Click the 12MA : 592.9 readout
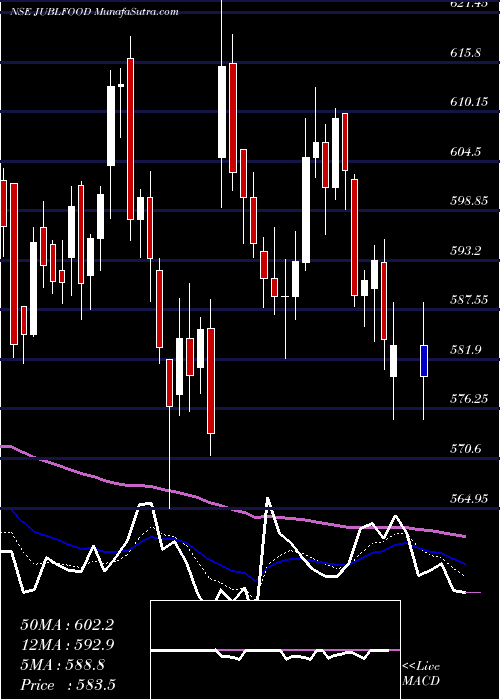Image resolution: width=500 pixels, height=700 pixels. point(67,645)
